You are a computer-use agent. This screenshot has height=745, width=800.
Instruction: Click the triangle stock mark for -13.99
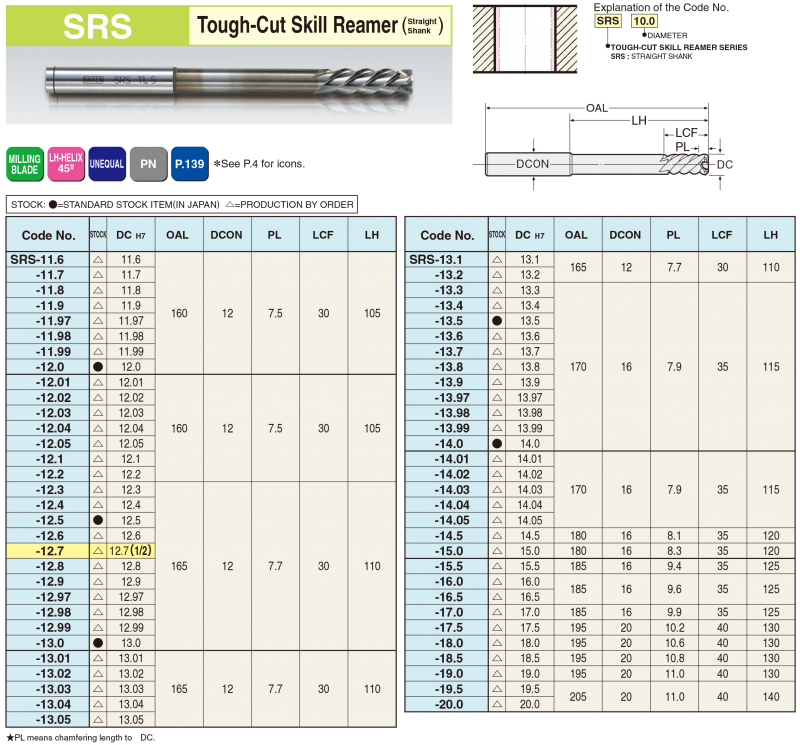tap(497, 429)
